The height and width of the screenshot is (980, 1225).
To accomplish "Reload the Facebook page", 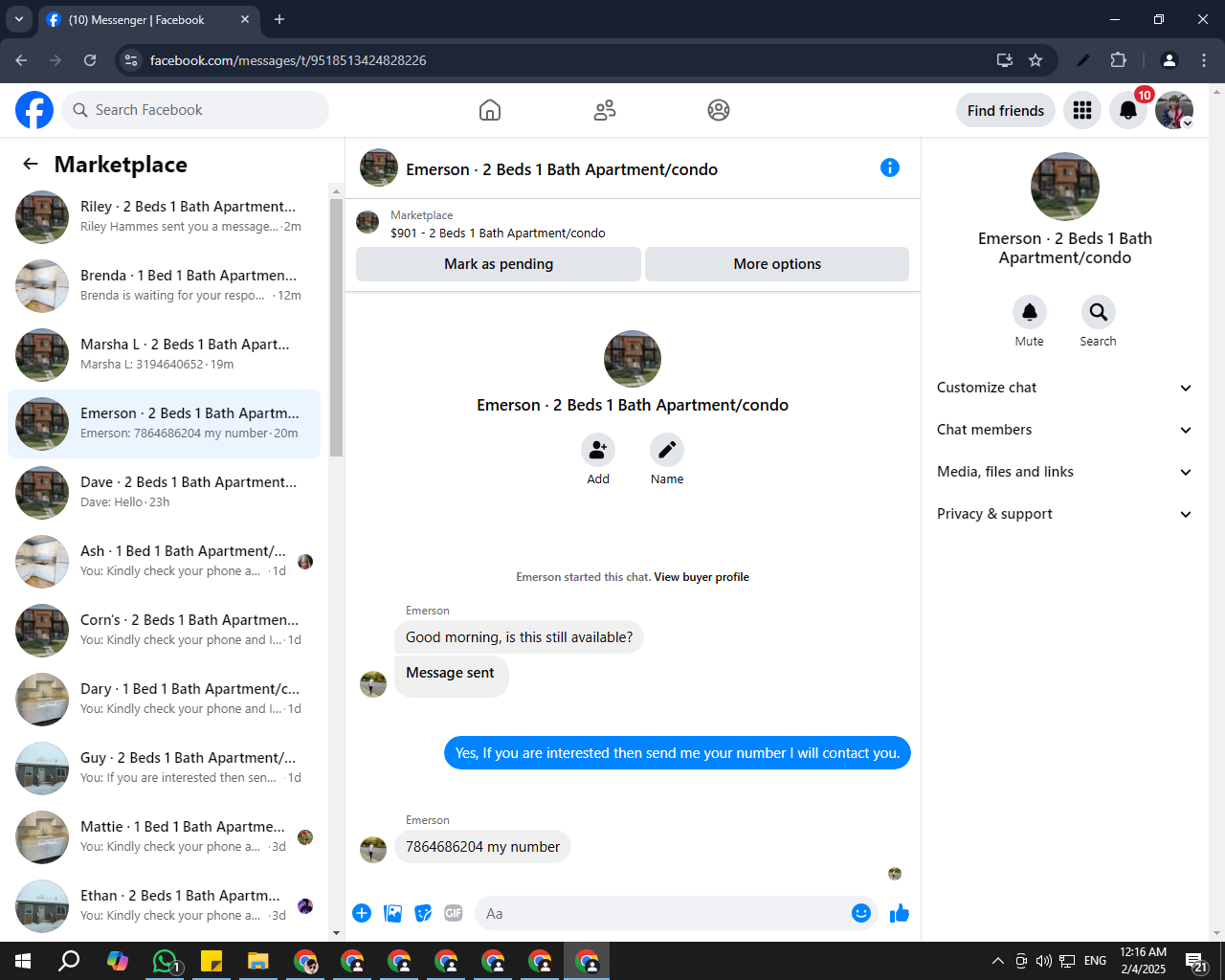I will [x=90, y=60].
